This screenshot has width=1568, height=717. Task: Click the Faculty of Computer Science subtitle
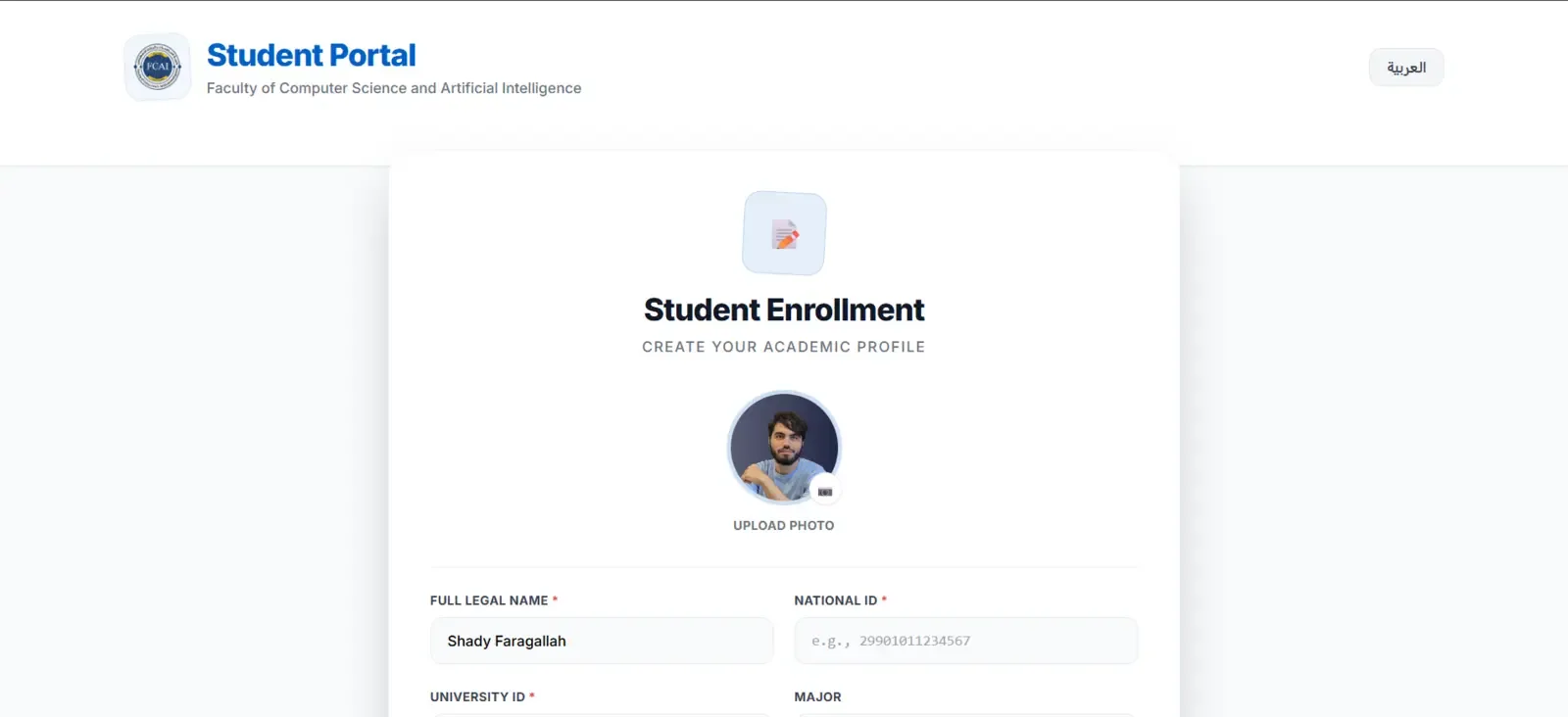pos(394,88)
